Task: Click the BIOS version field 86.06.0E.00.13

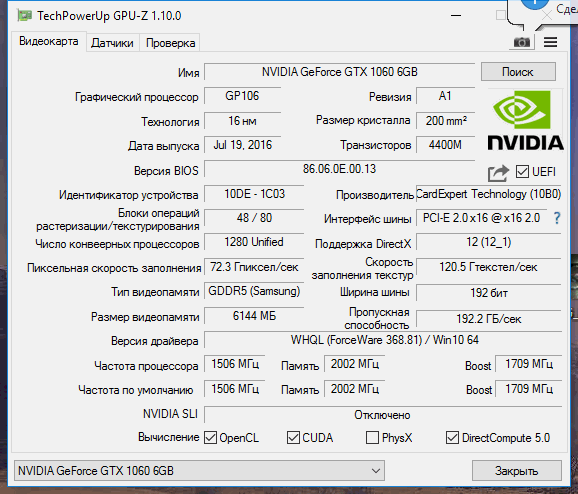Action: [x=340, y=169]
